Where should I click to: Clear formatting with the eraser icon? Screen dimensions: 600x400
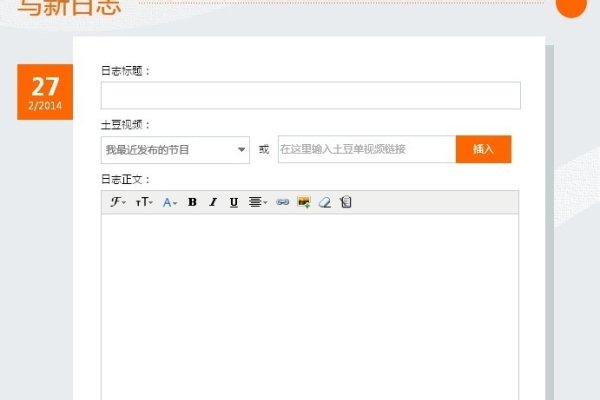click(324, 202)
